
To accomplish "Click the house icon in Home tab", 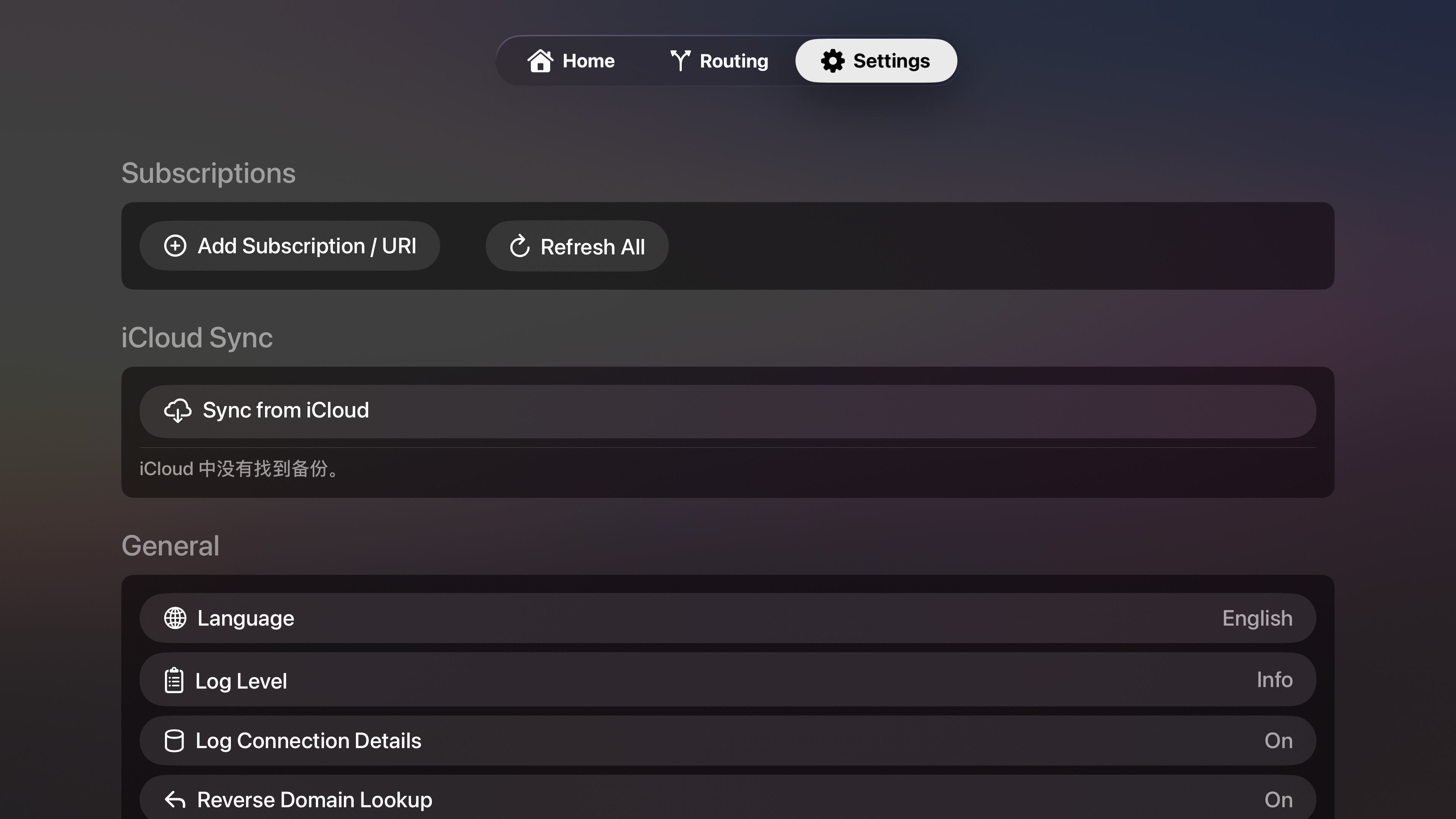I will point(540,61).
